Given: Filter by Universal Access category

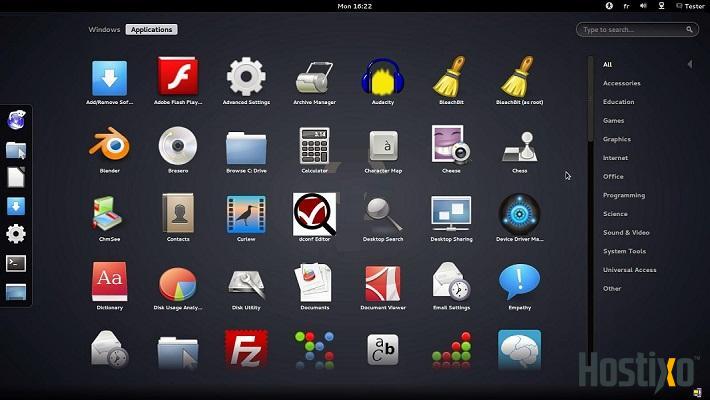Looking at the screenshot, I should pos(629,270).
